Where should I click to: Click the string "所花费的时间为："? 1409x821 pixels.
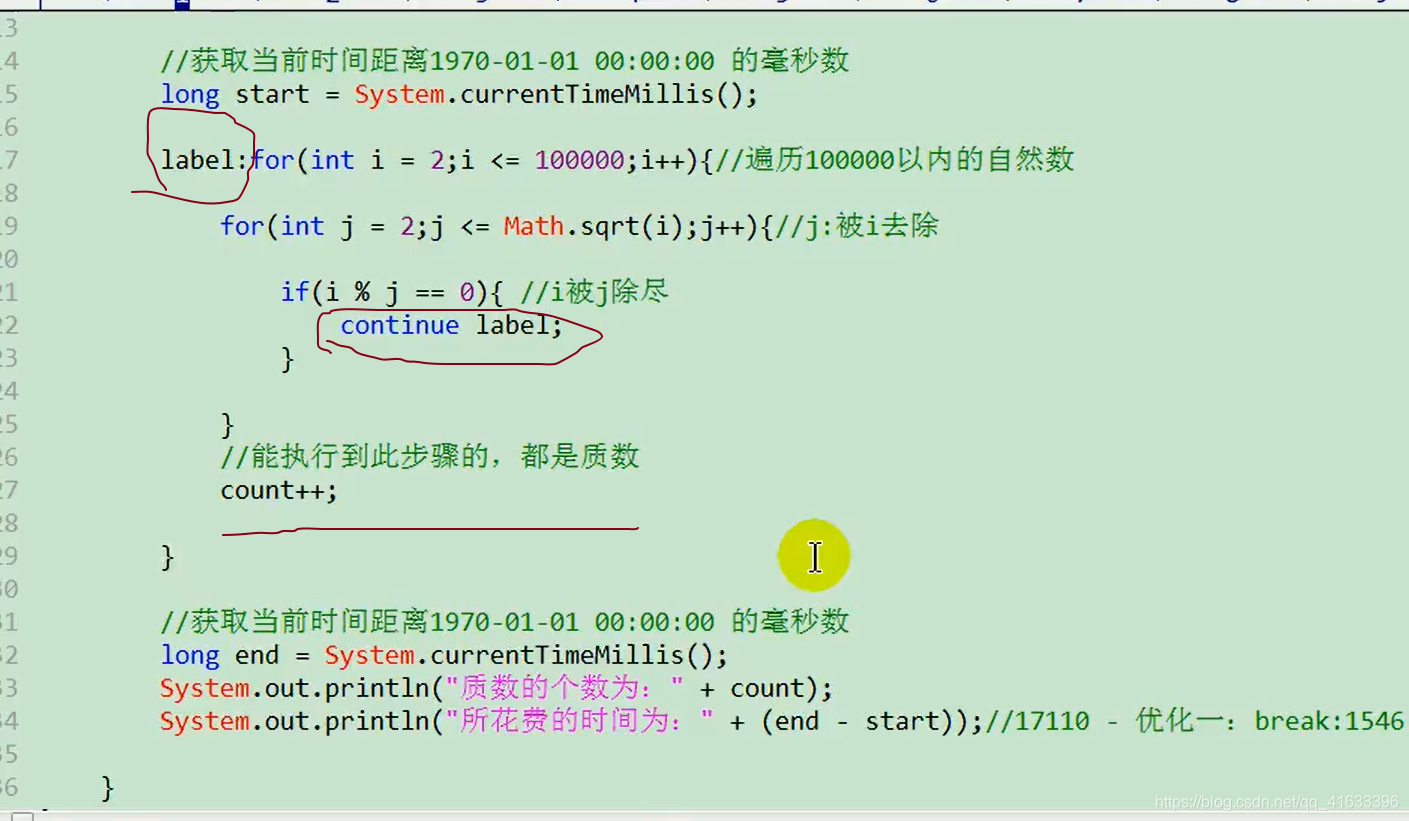coord(580,721)
